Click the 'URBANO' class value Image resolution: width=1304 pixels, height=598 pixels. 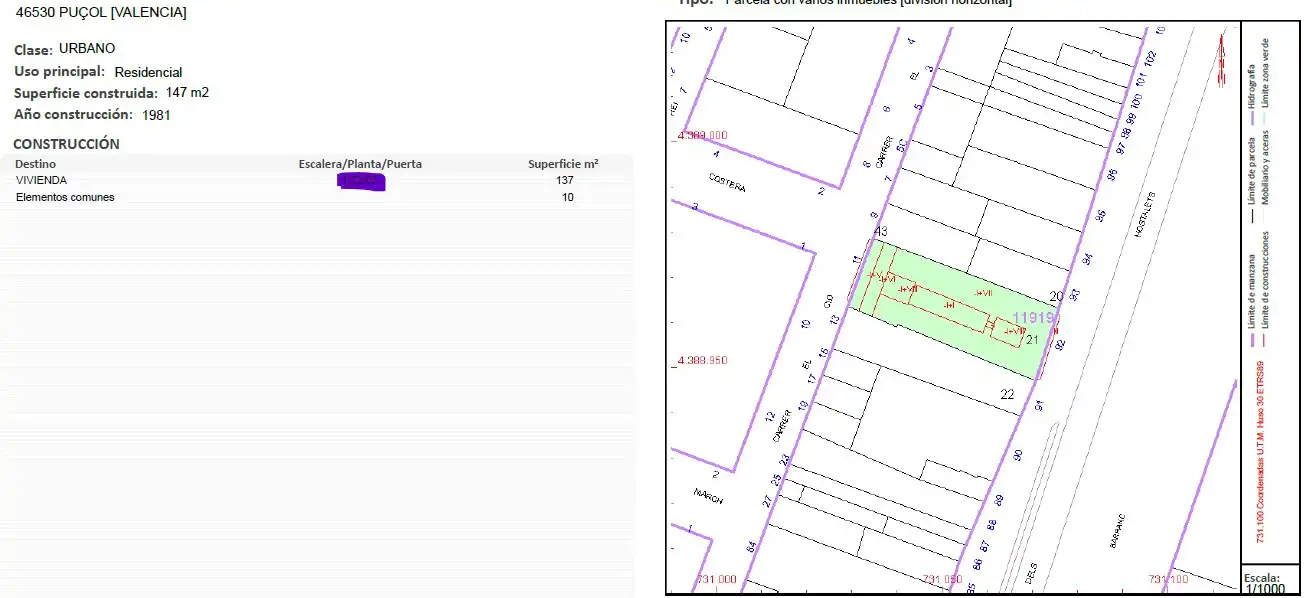(87, 48)
